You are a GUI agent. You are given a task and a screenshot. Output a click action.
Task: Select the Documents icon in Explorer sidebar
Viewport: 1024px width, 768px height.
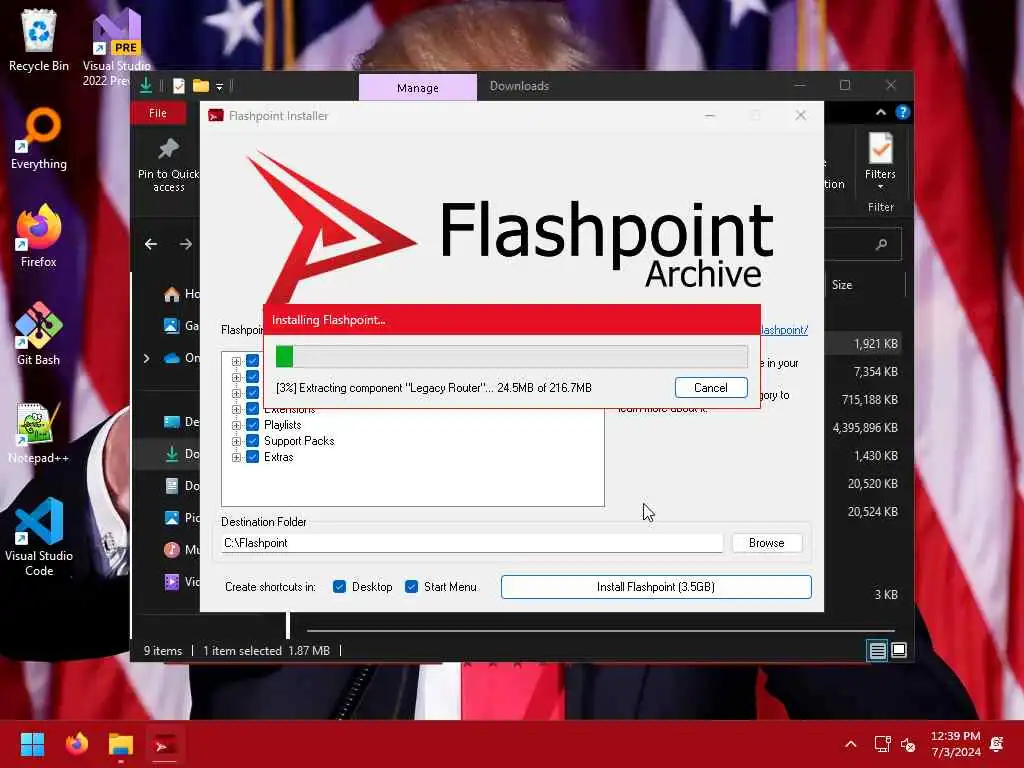[172, 485]
